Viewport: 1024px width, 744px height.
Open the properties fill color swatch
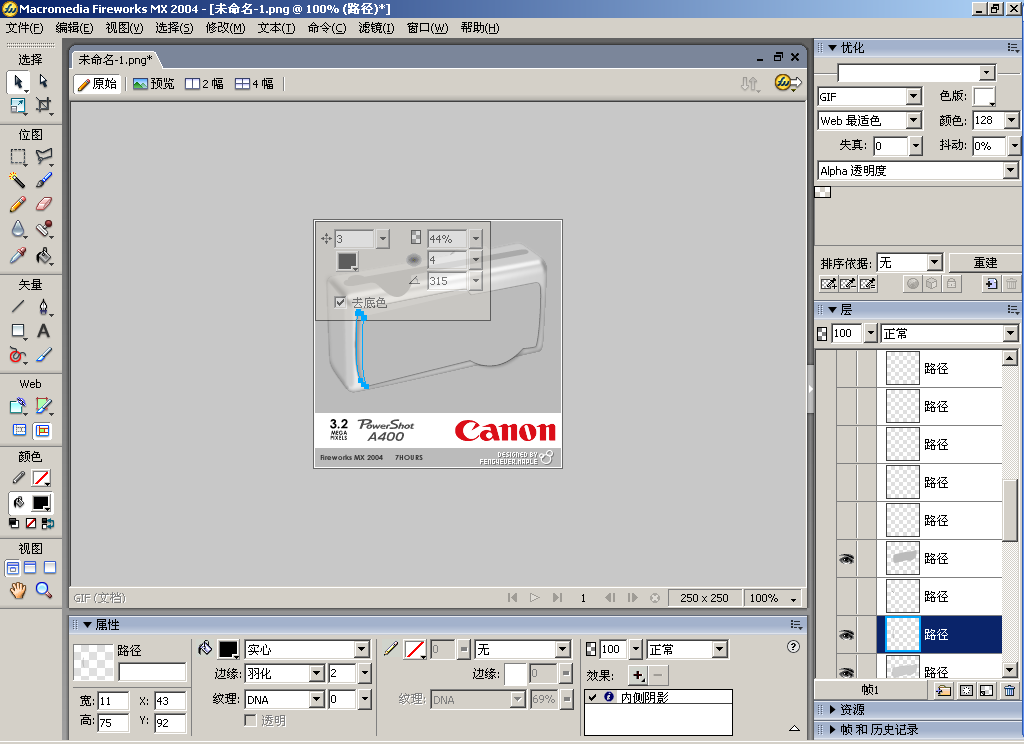click(x=228, y=649)
